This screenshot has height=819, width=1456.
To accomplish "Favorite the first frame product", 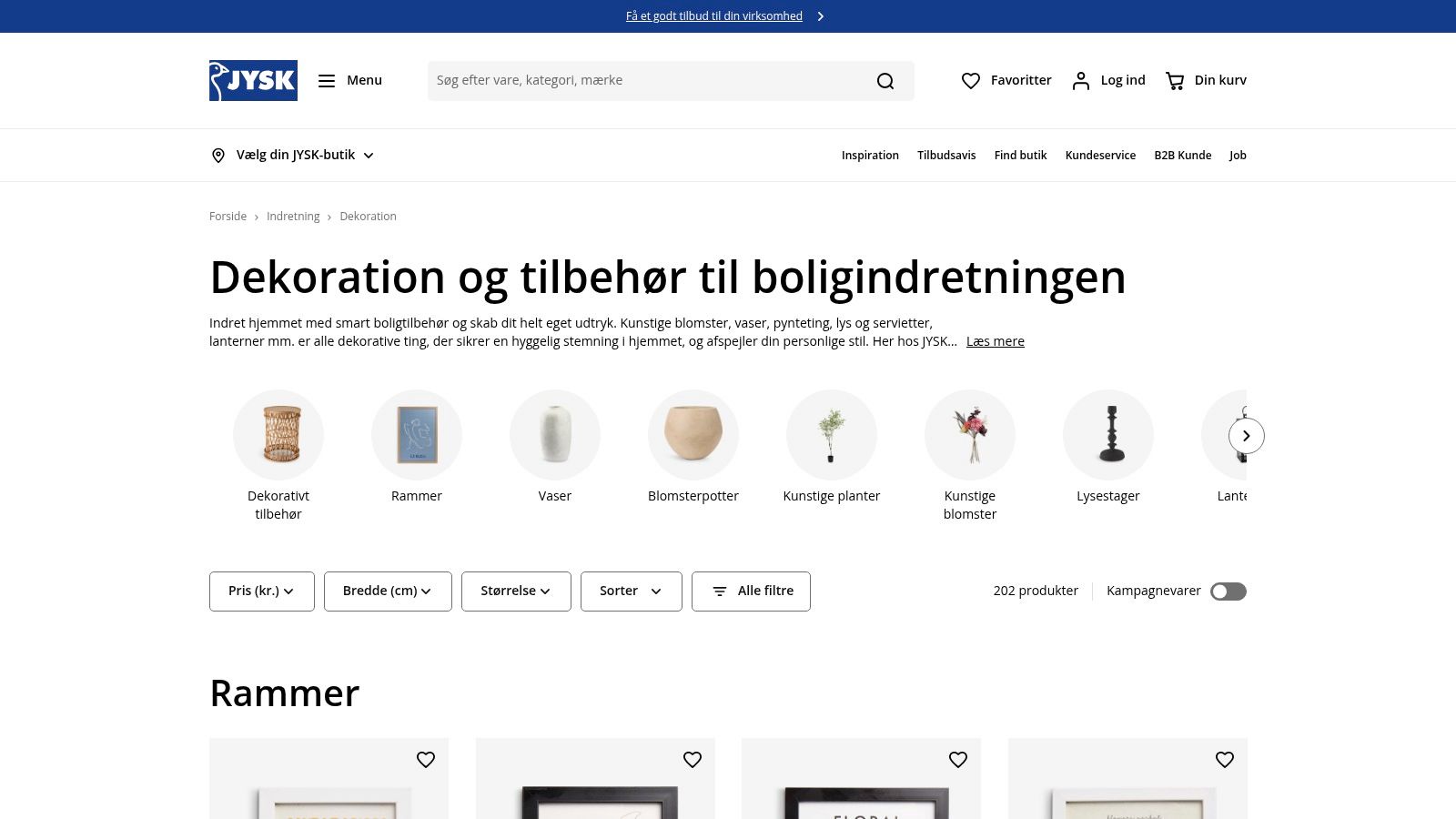I will 426,760.
